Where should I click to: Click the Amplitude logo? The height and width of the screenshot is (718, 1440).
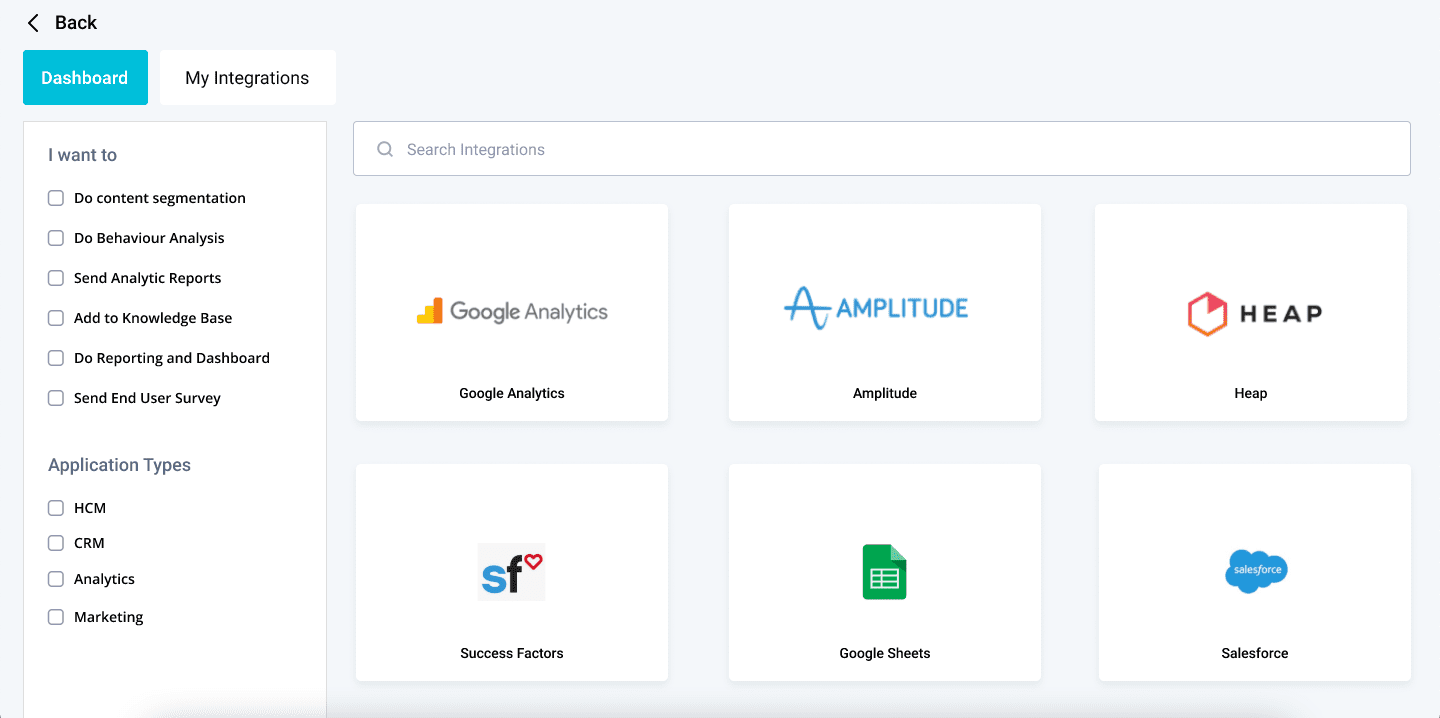[876, 308]
